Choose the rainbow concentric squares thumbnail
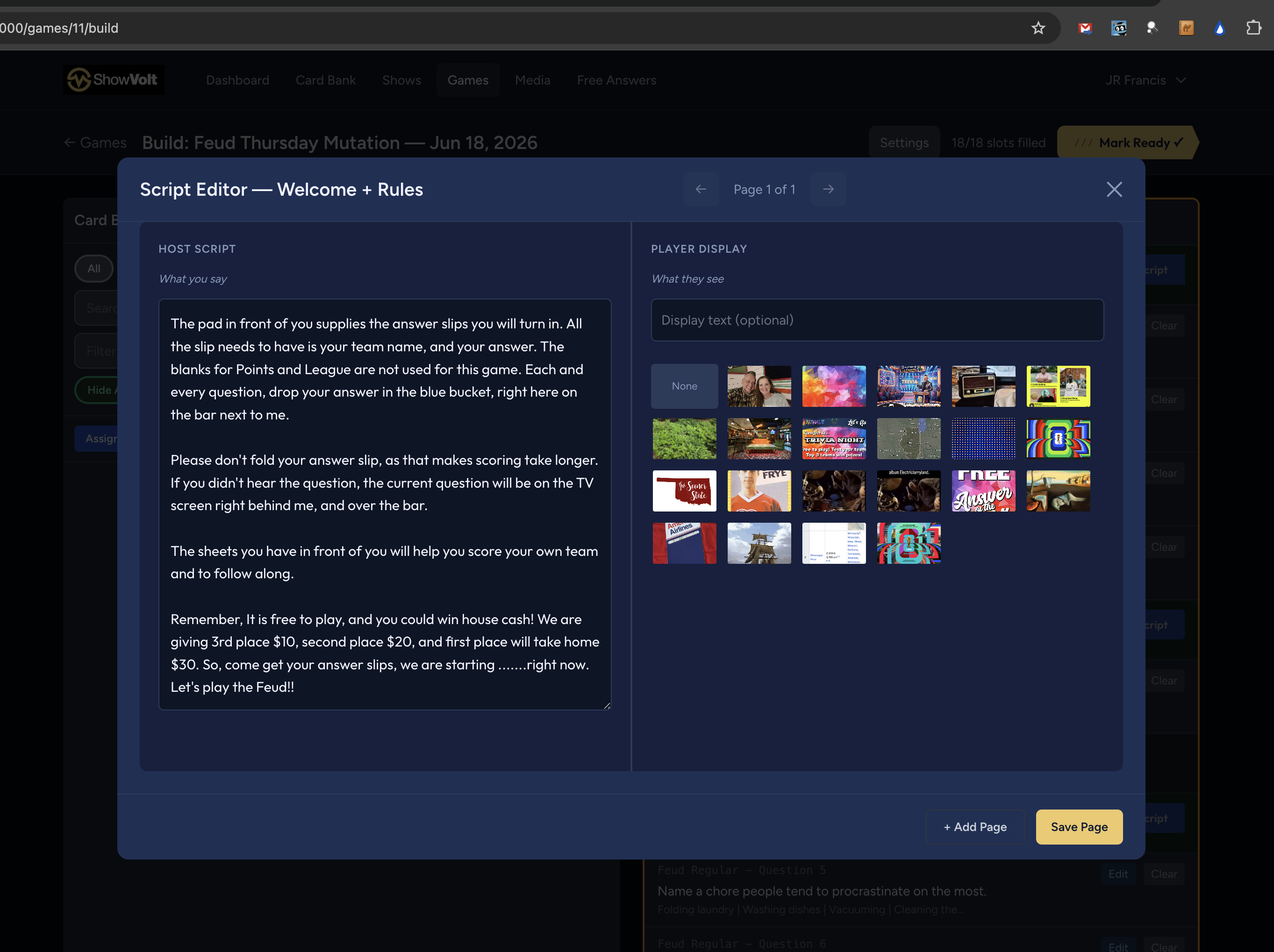1274x952 pixels. click(1058, 439)
